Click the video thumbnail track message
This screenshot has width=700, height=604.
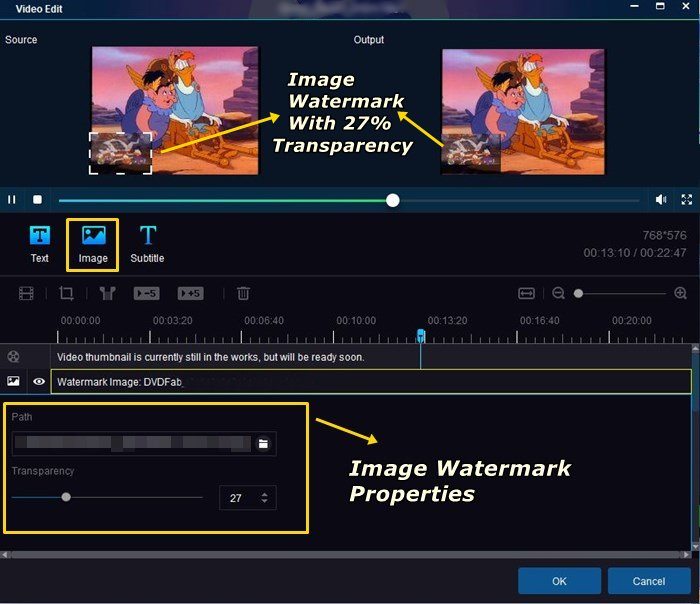(x=211, y=357)
